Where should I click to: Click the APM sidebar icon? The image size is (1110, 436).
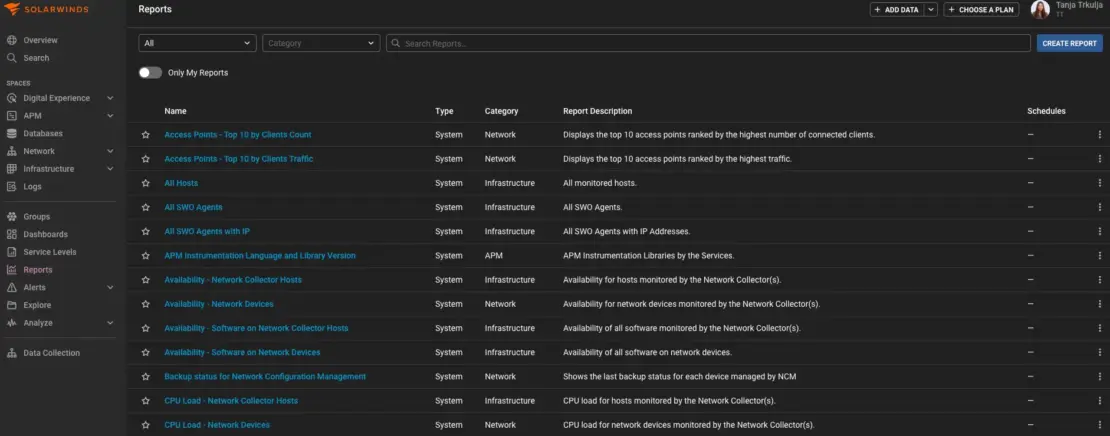tap(11, 116)
